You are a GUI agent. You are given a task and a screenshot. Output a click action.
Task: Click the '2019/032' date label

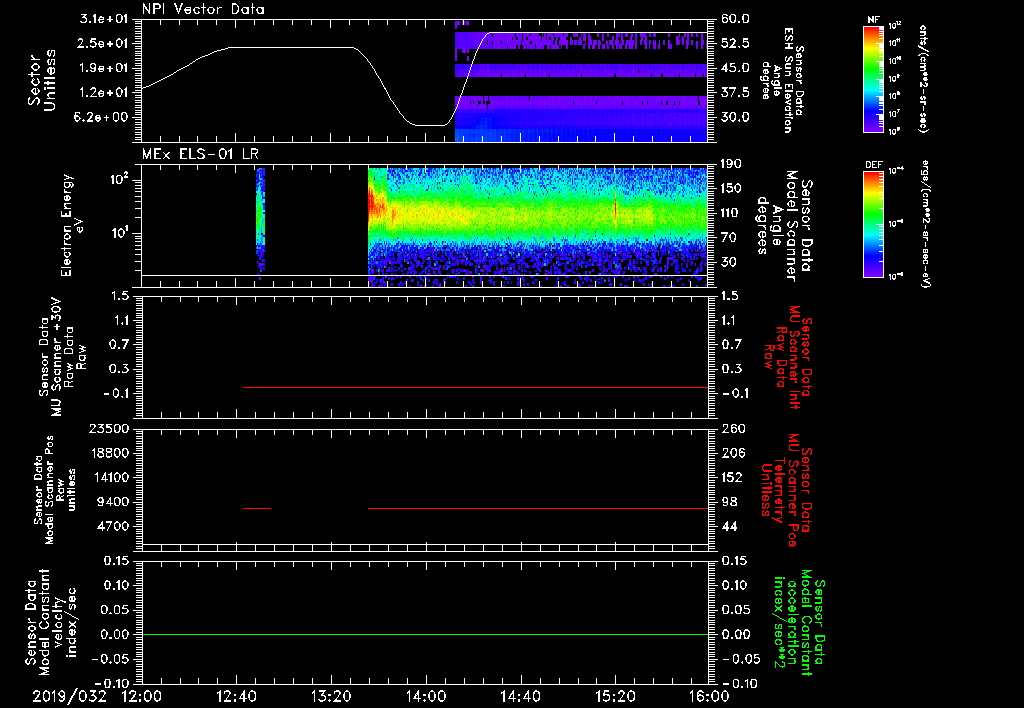click(69, 696)
